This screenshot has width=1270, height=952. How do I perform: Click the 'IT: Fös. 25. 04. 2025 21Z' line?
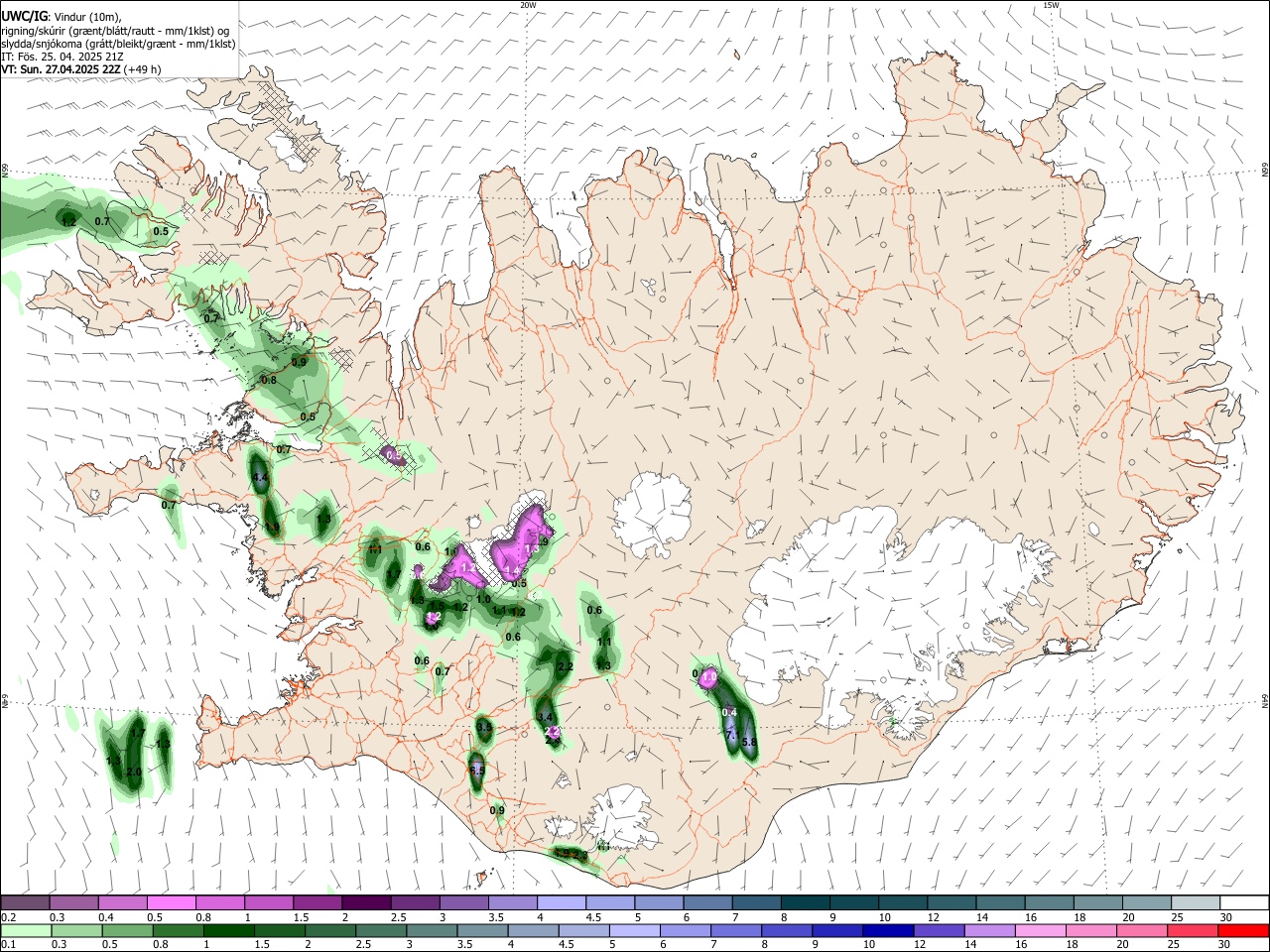click(62, 57)
